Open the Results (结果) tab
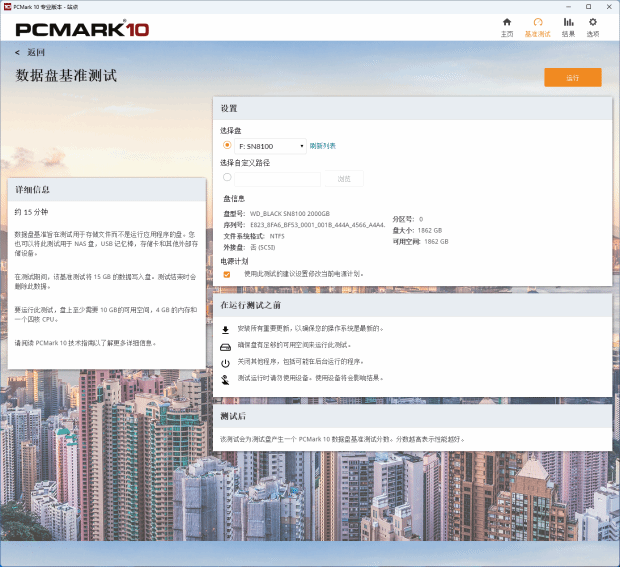The image size is (620, 567). [568, 28]
